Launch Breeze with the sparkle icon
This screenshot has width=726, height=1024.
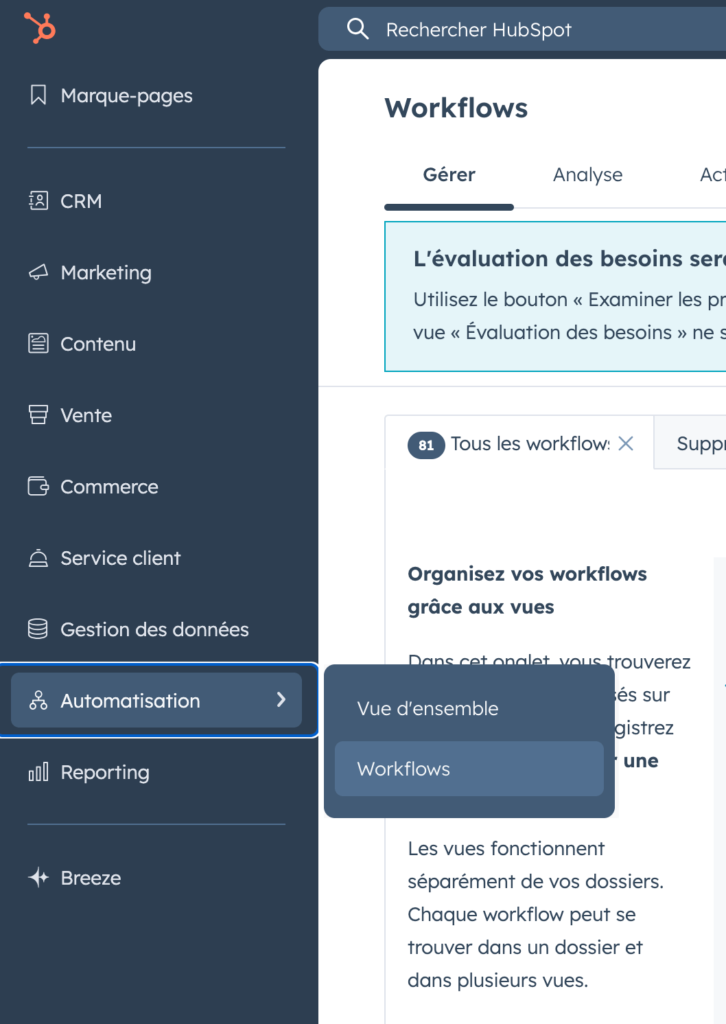pos(39,878)
